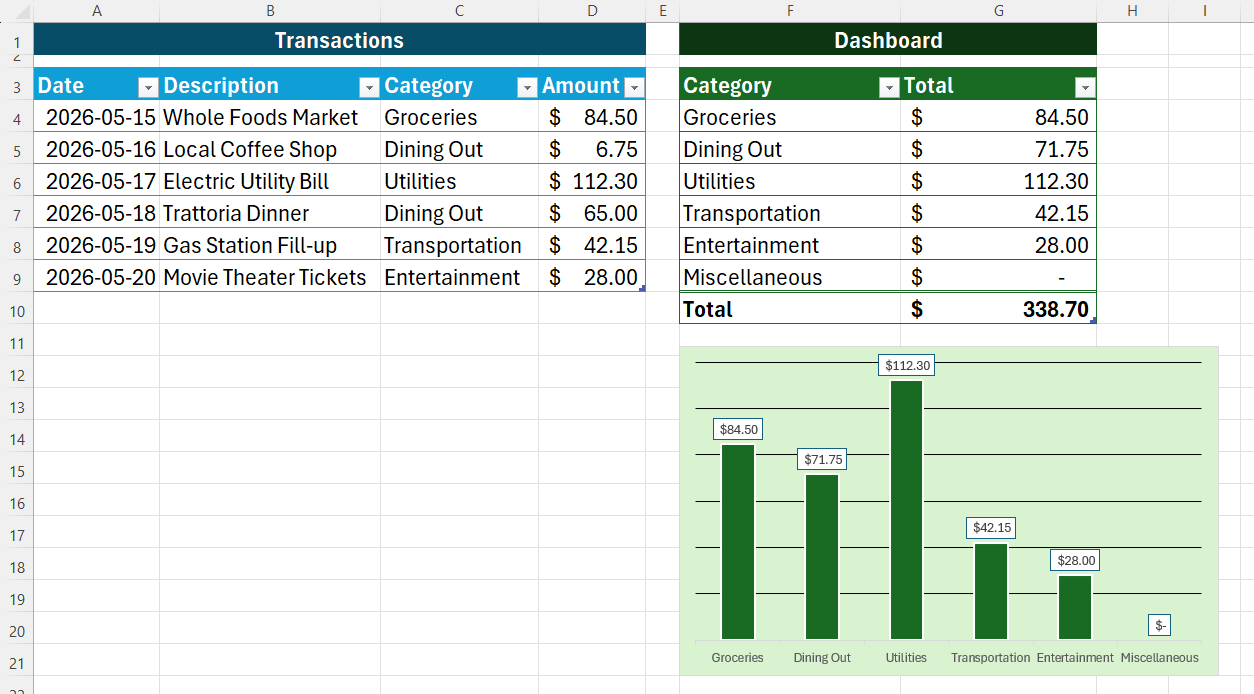The width and height of the screenshot is (1254, 694).
Task: Select the Transactions title cell
Action: point(340,40)
